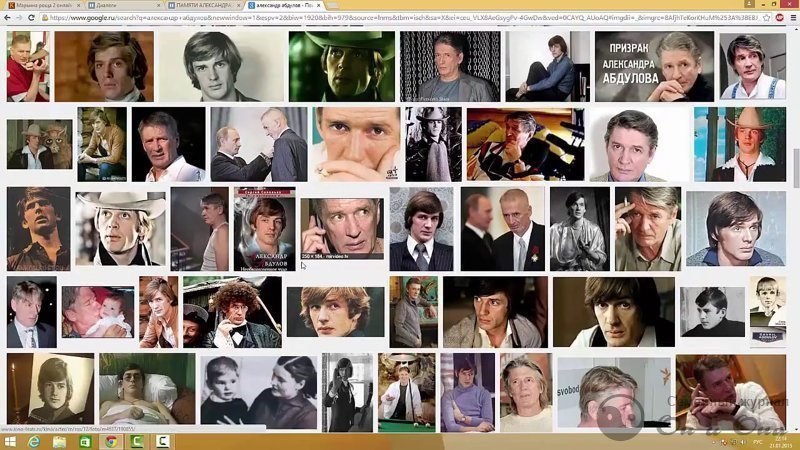Open the Windows Start button
This screenshot has height=450, width=800.
click(x=10, y=441)
